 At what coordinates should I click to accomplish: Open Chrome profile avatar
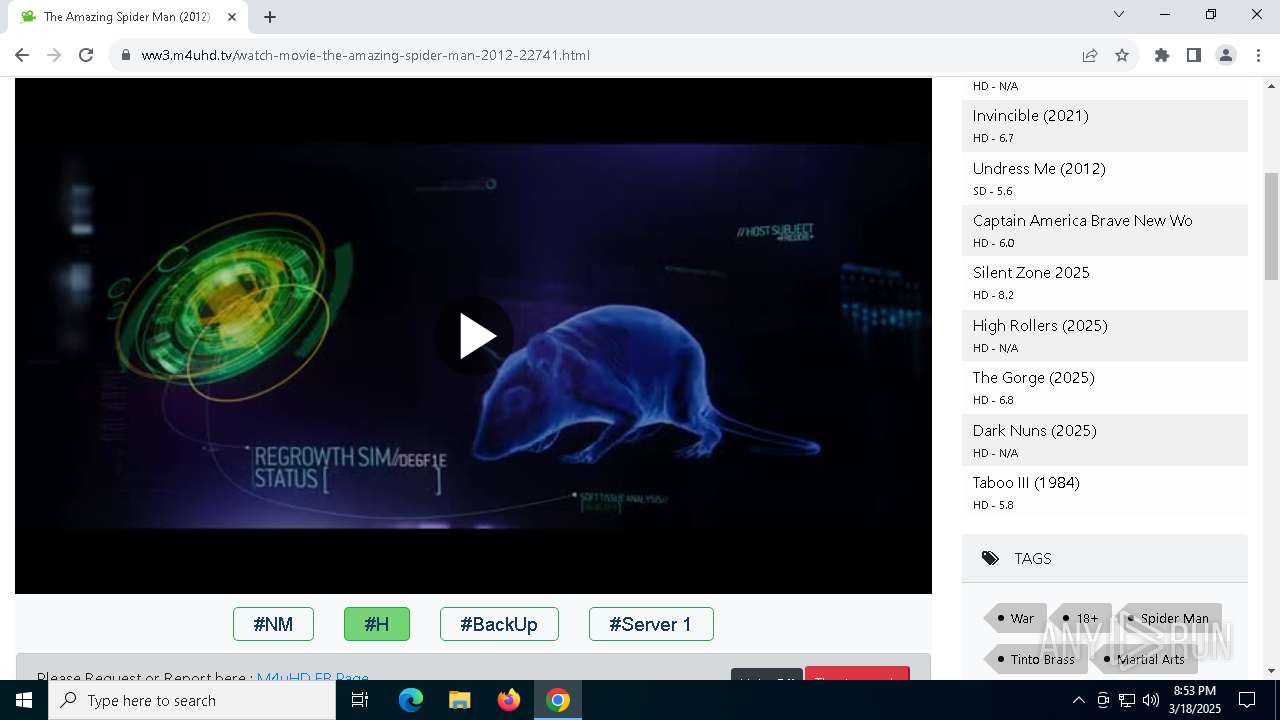[1226, 55]
